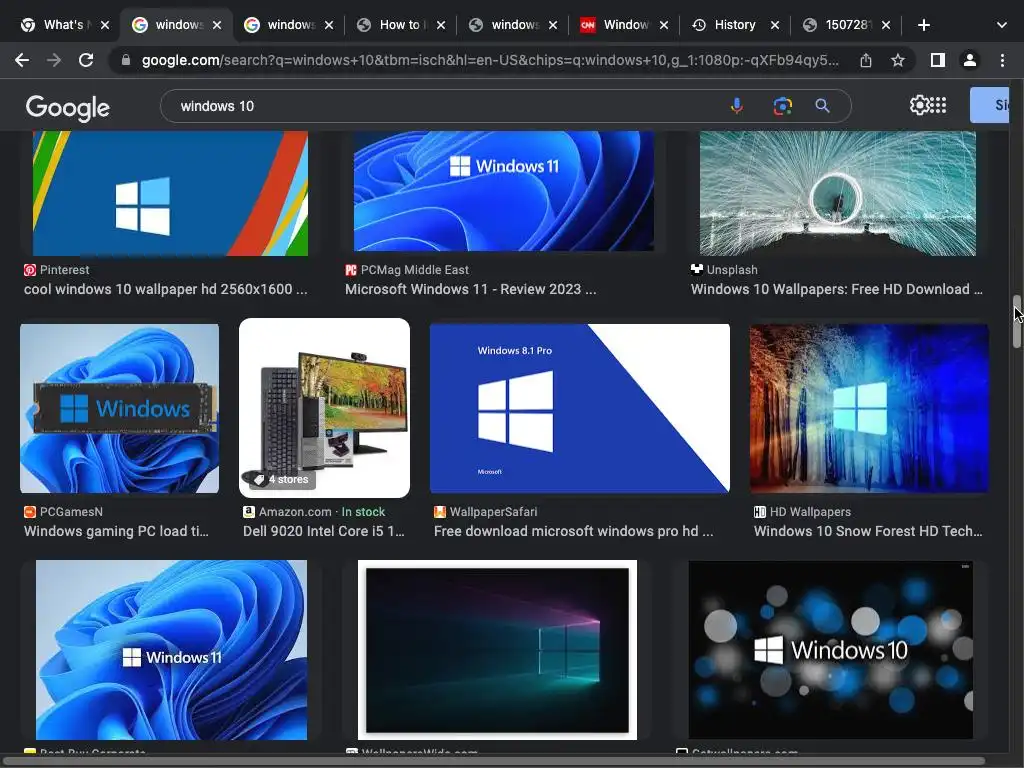Start voice search with microphone icon
Image resolution: width=1024 pixels, height=768 pixels.
[x=737, y=106]
